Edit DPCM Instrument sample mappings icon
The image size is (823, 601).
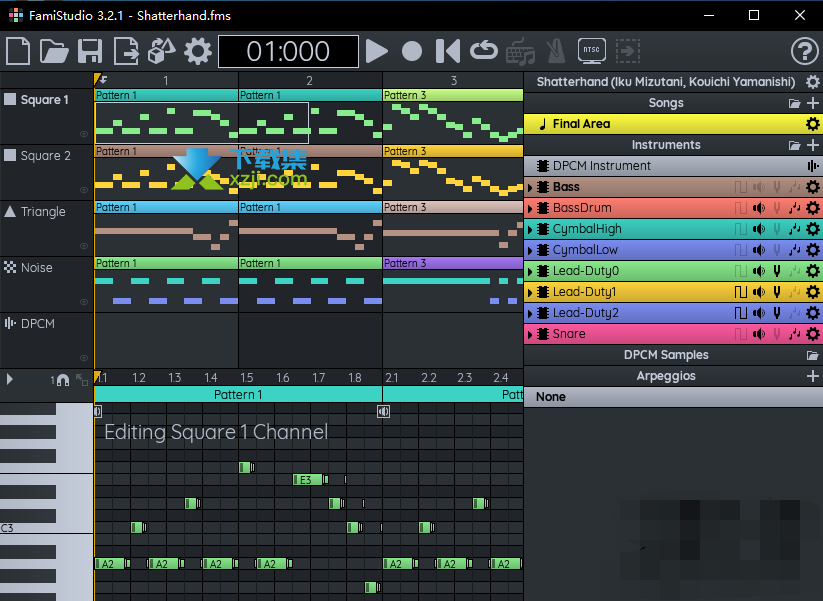[x=813, y=166]
